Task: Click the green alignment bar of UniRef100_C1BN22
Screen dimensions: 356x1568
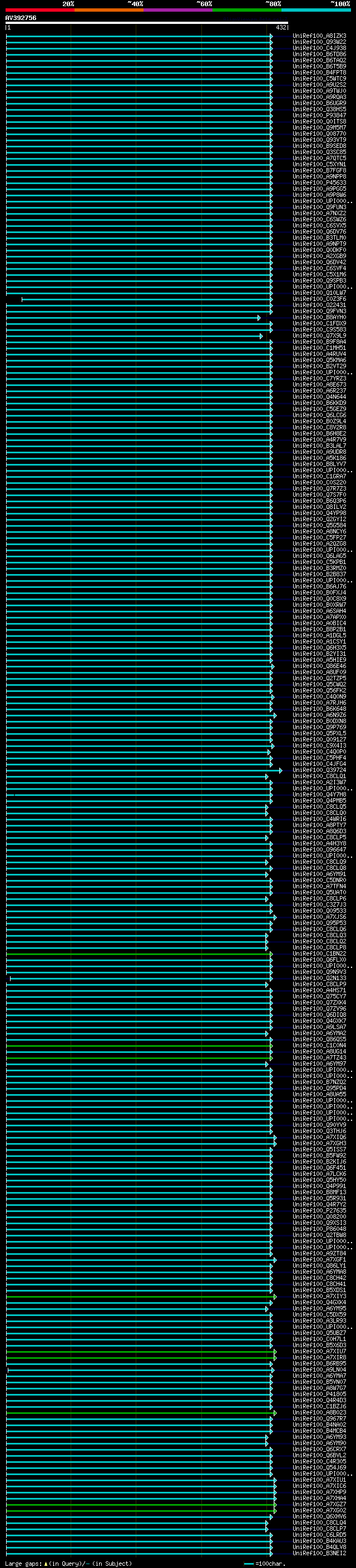Action: 140,954
